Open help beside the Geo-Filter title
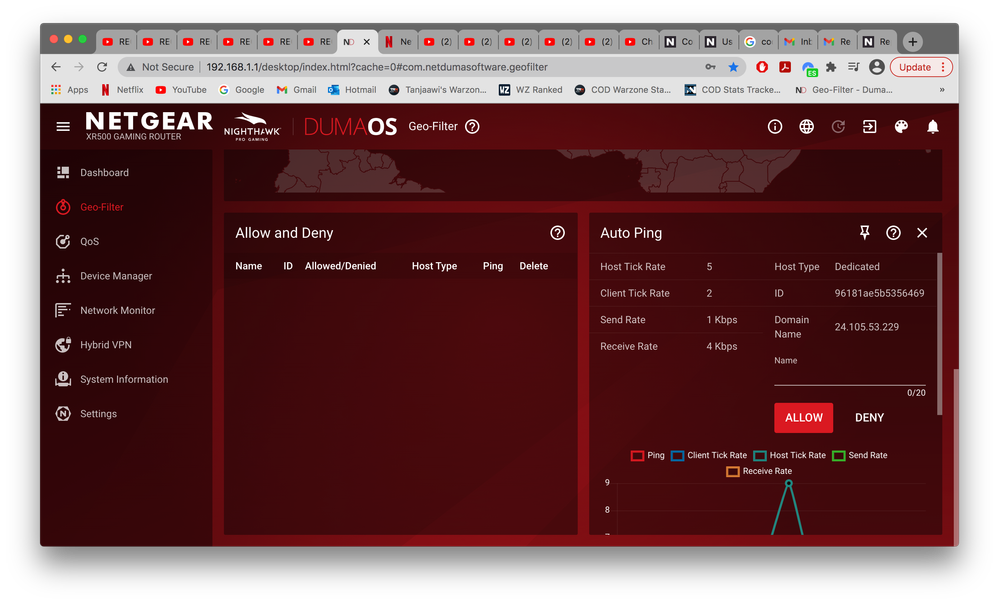 471,126
